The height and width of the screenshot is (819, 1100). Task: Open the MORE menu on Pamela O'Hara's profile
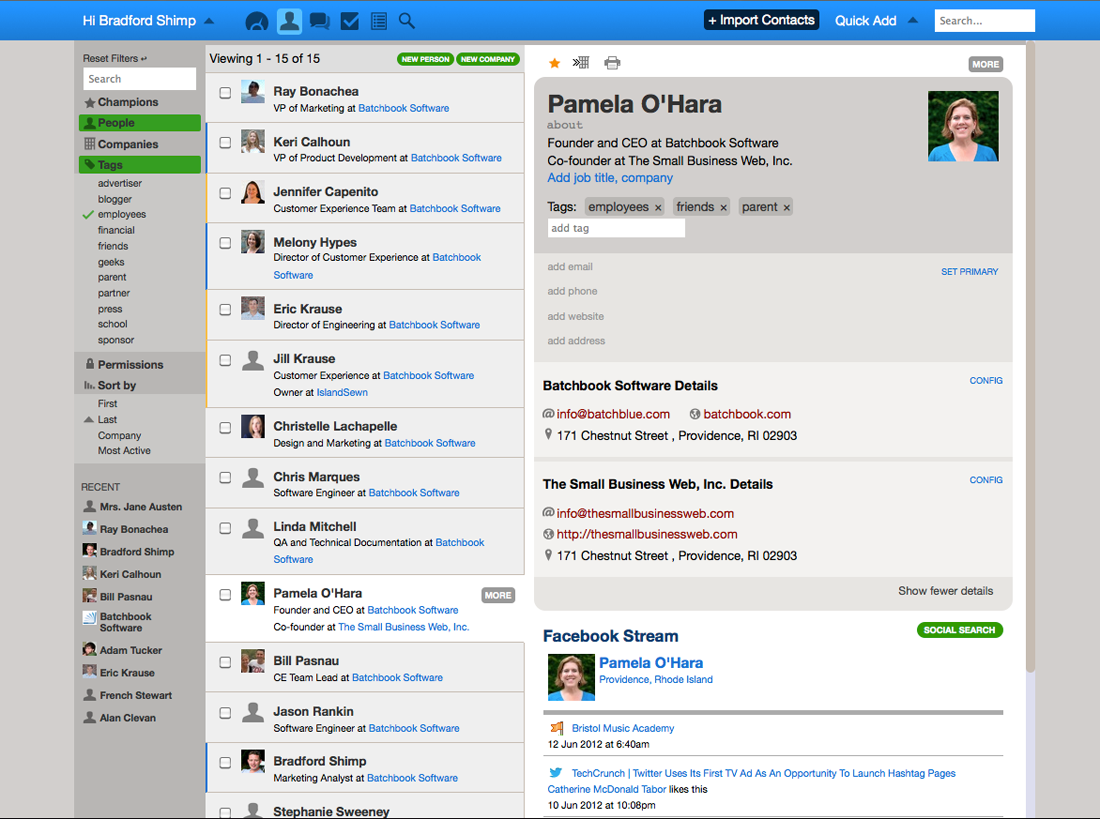click(986, 64)
